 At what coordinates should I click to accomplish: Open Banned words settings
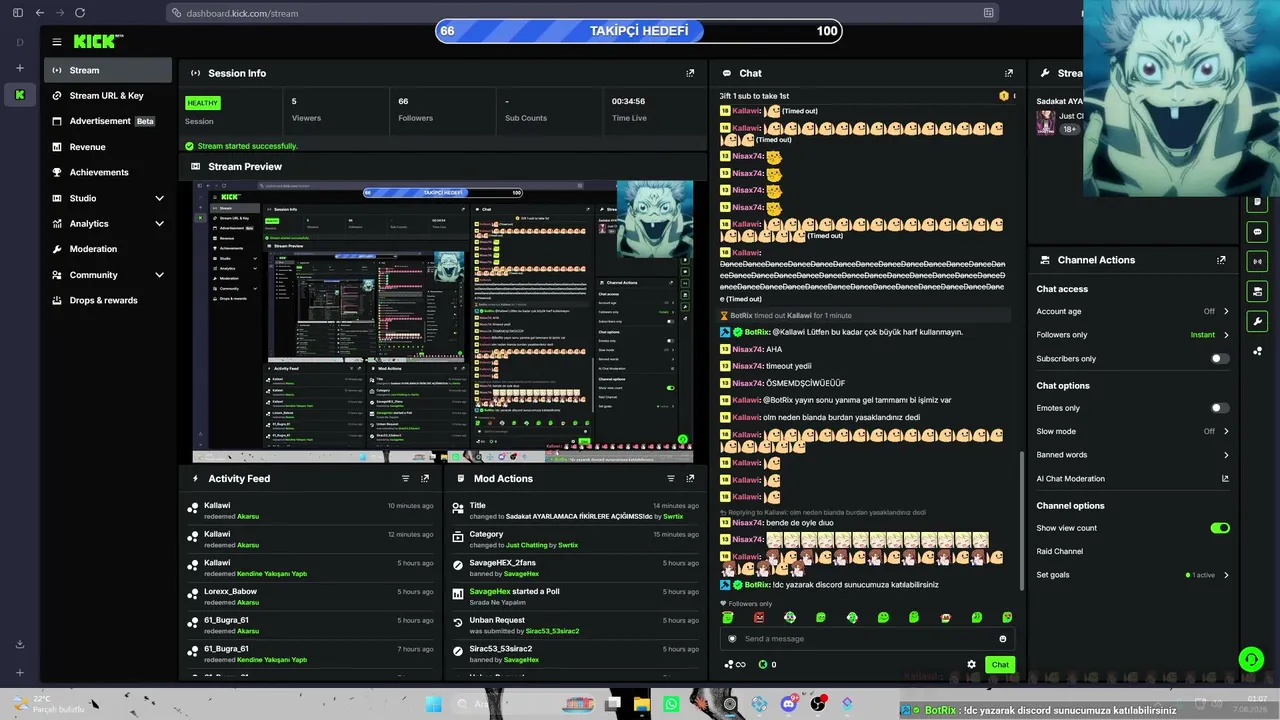[1133, 455]
